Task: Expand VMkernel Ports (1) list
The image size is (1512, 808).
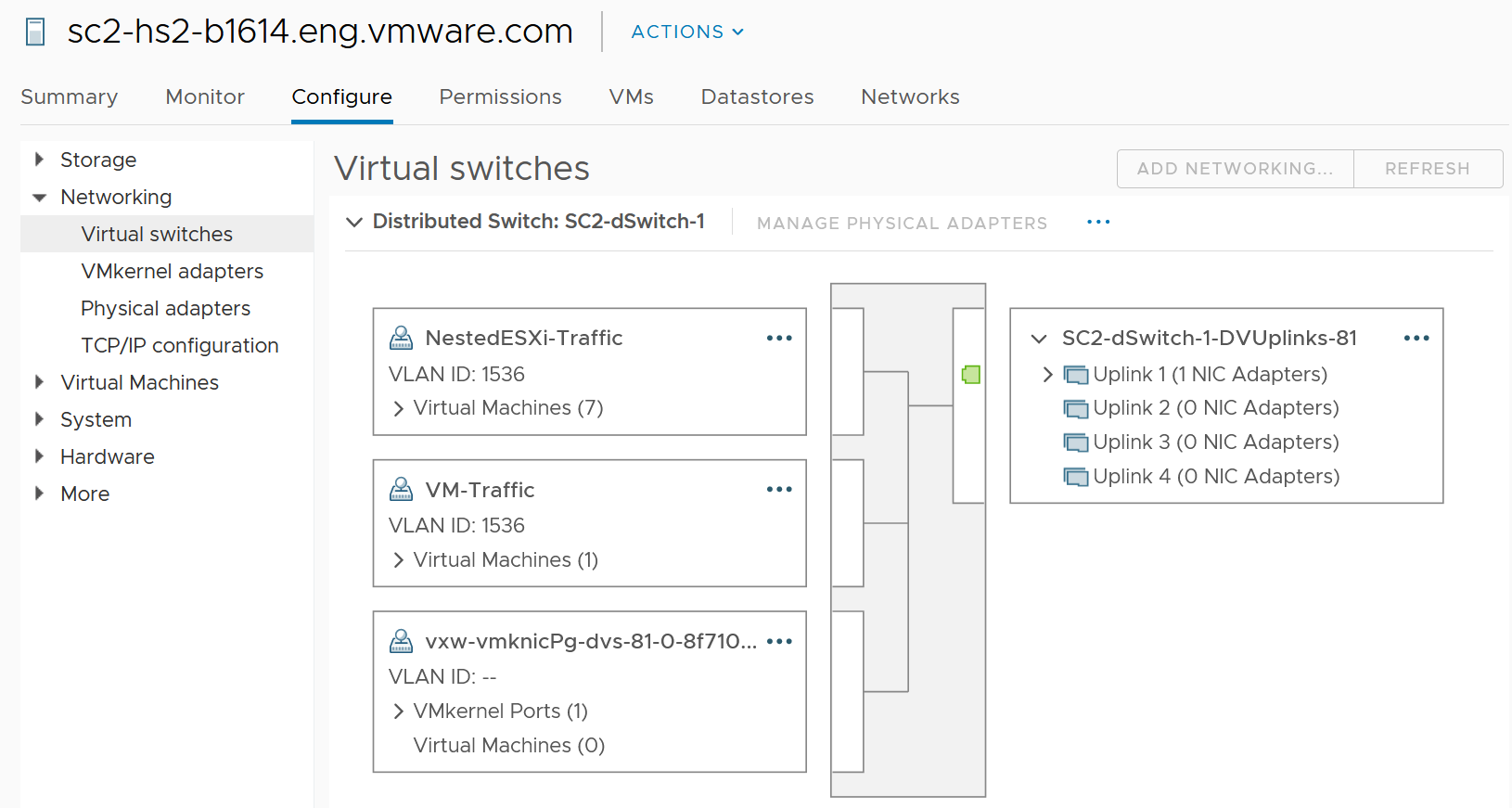Action: [398, 712]
